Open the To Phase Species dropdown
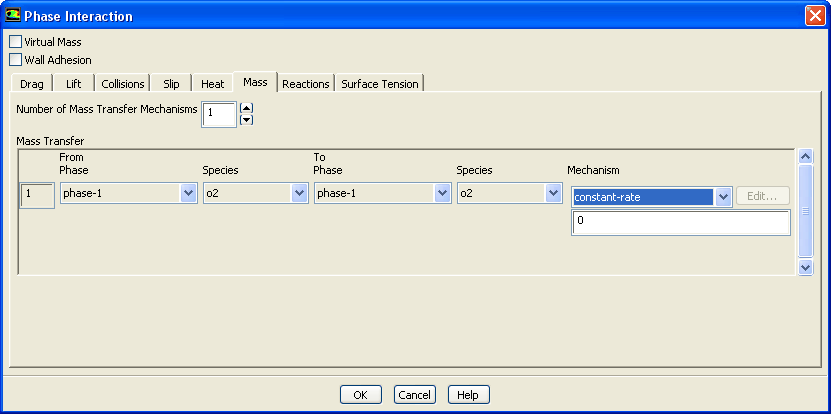 pyautogui.click(x=552, y=194)
